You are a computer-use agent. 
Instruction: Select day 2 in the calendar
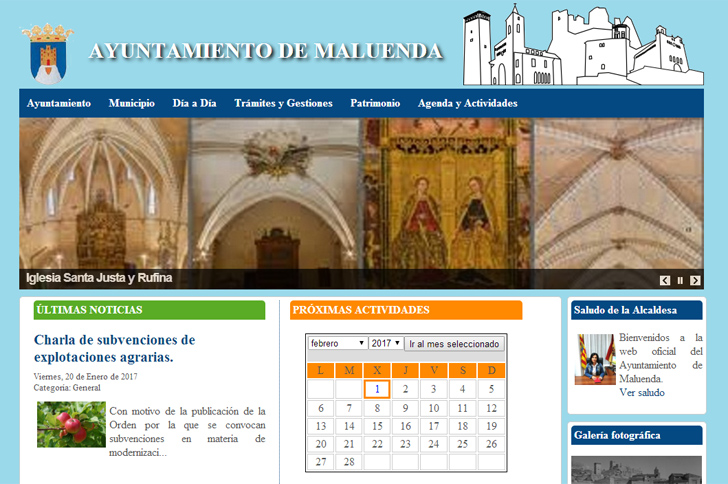point(405,389)
